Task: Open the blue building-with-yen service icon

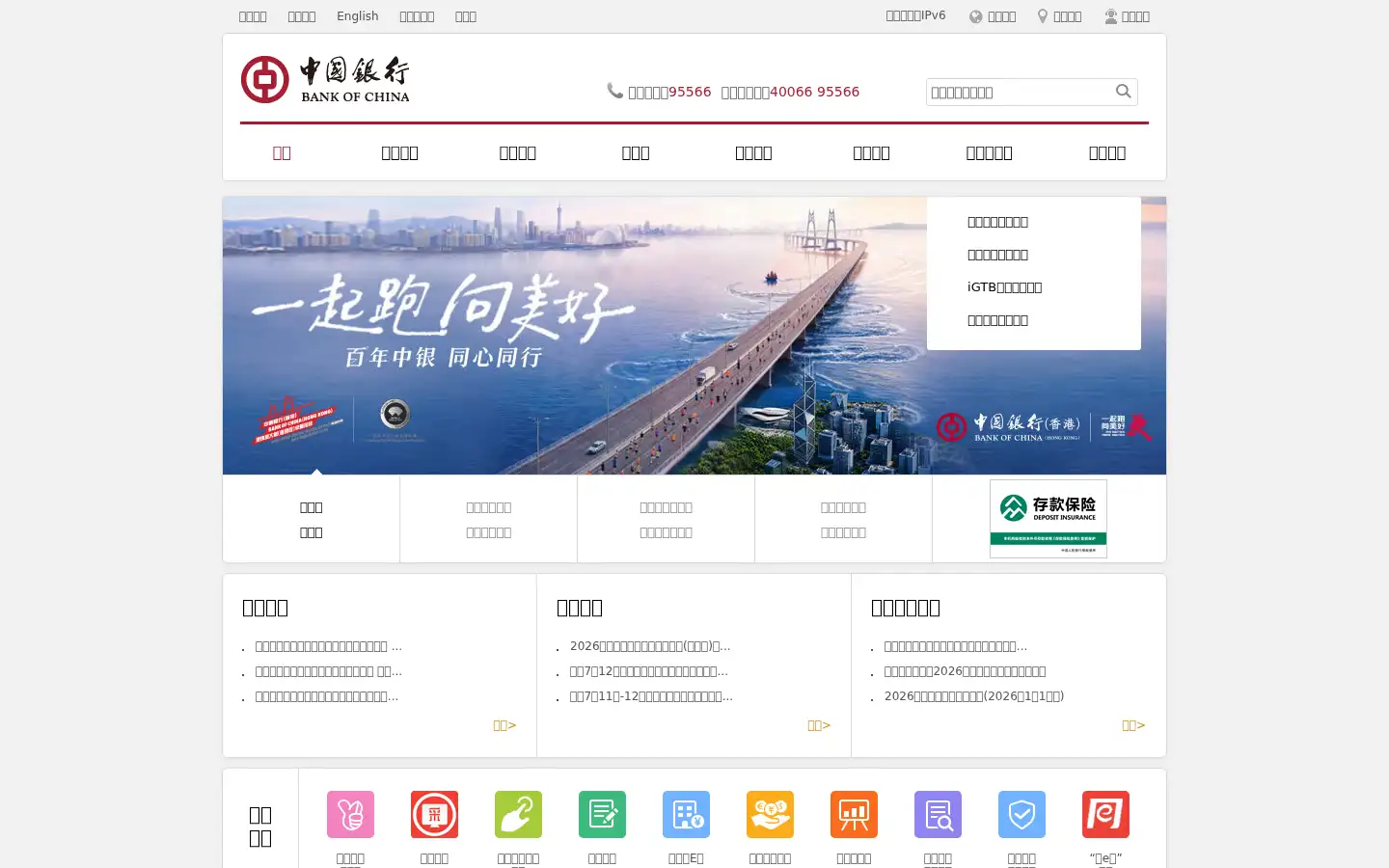Action: 686,815
